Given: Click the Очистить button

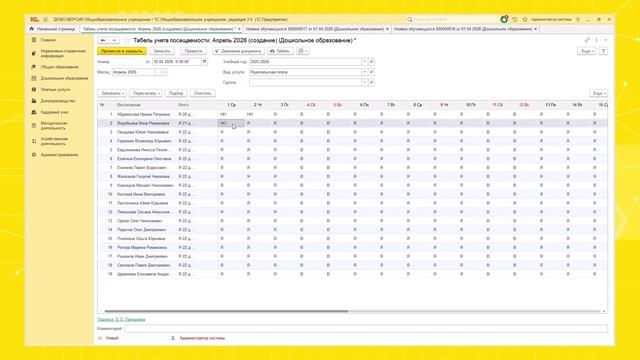Looking at the screenshot, I should tap(202, 93).
